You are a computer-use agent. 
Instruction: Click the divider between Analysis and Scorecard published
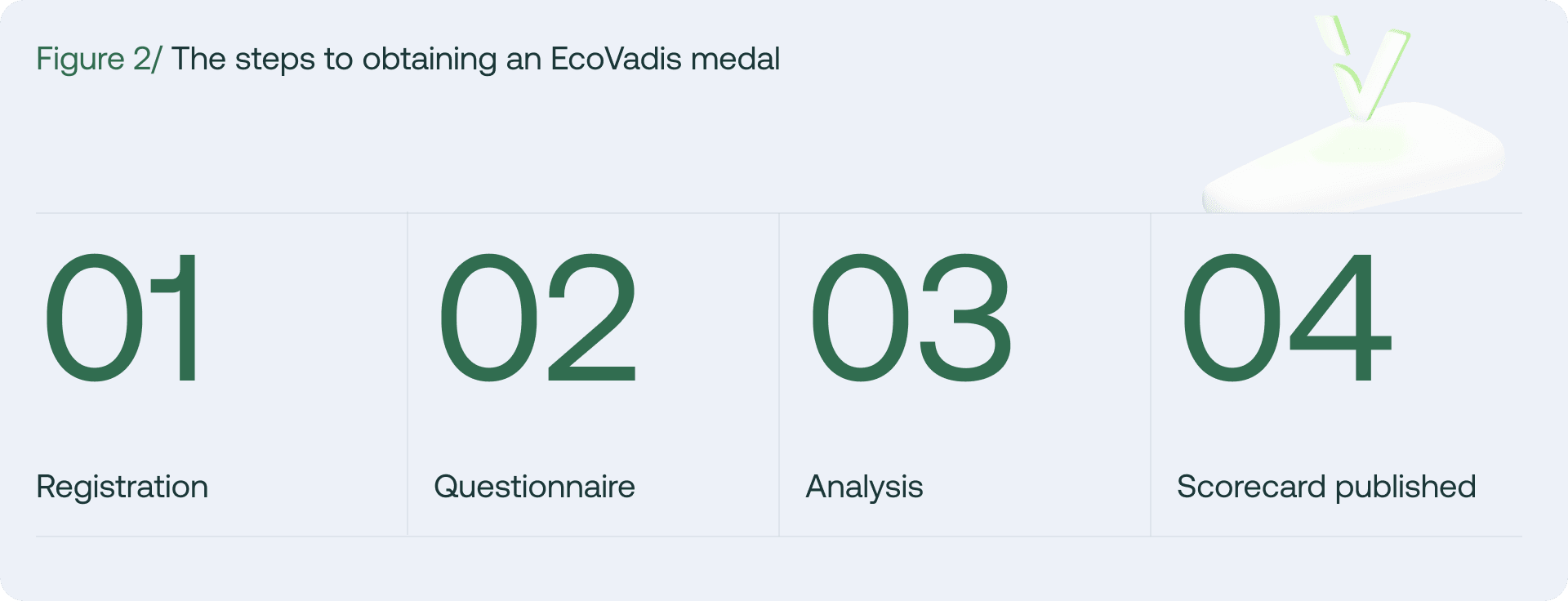[1151, 374]
